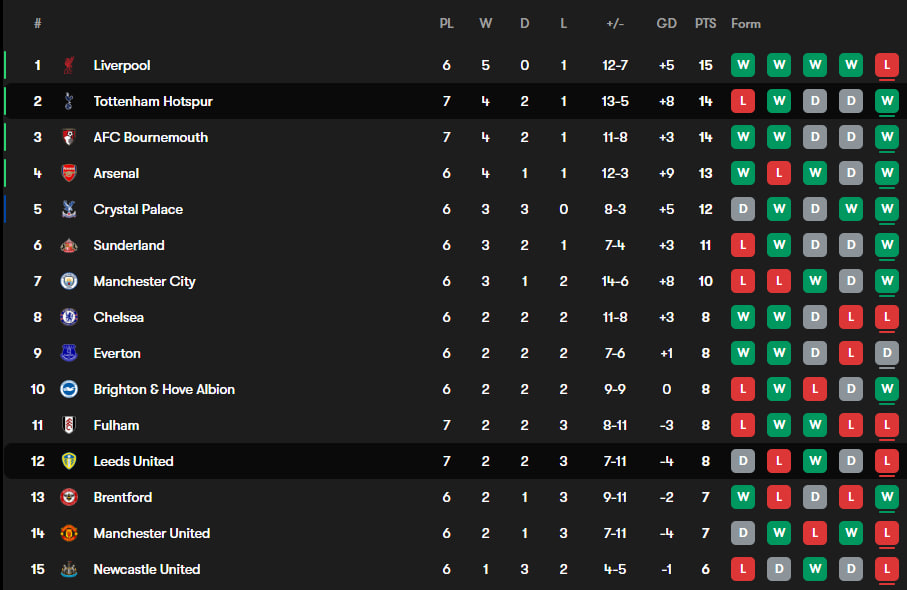Click the Manchester United crest
This screenshot has width=907, height=590.
pos(69,533)
